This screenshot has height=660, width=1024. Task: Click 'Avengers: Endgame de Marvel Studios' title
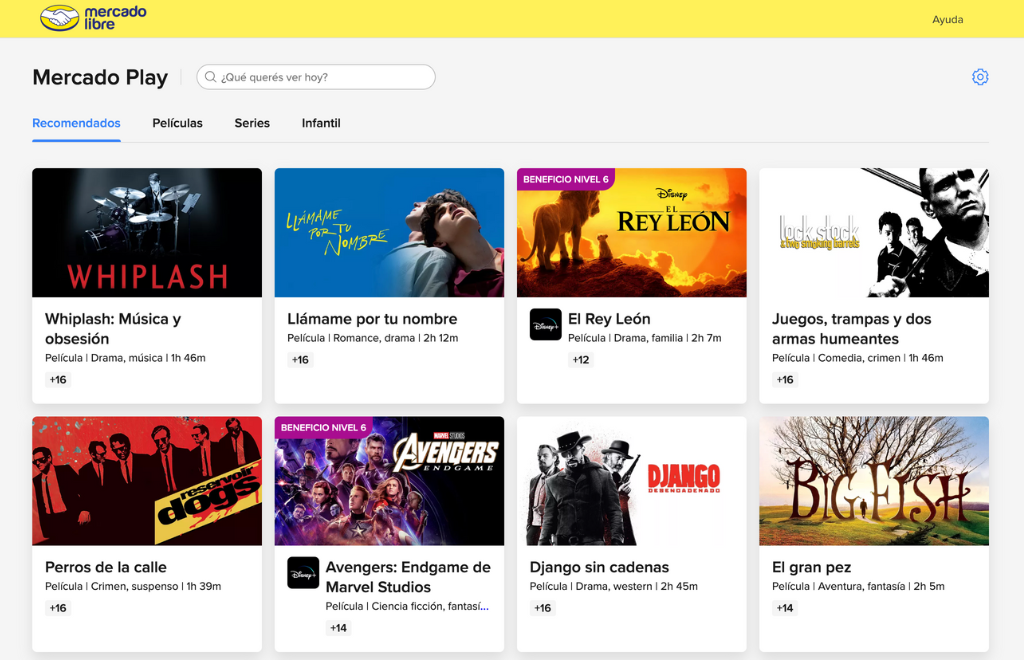pos(408,577)
